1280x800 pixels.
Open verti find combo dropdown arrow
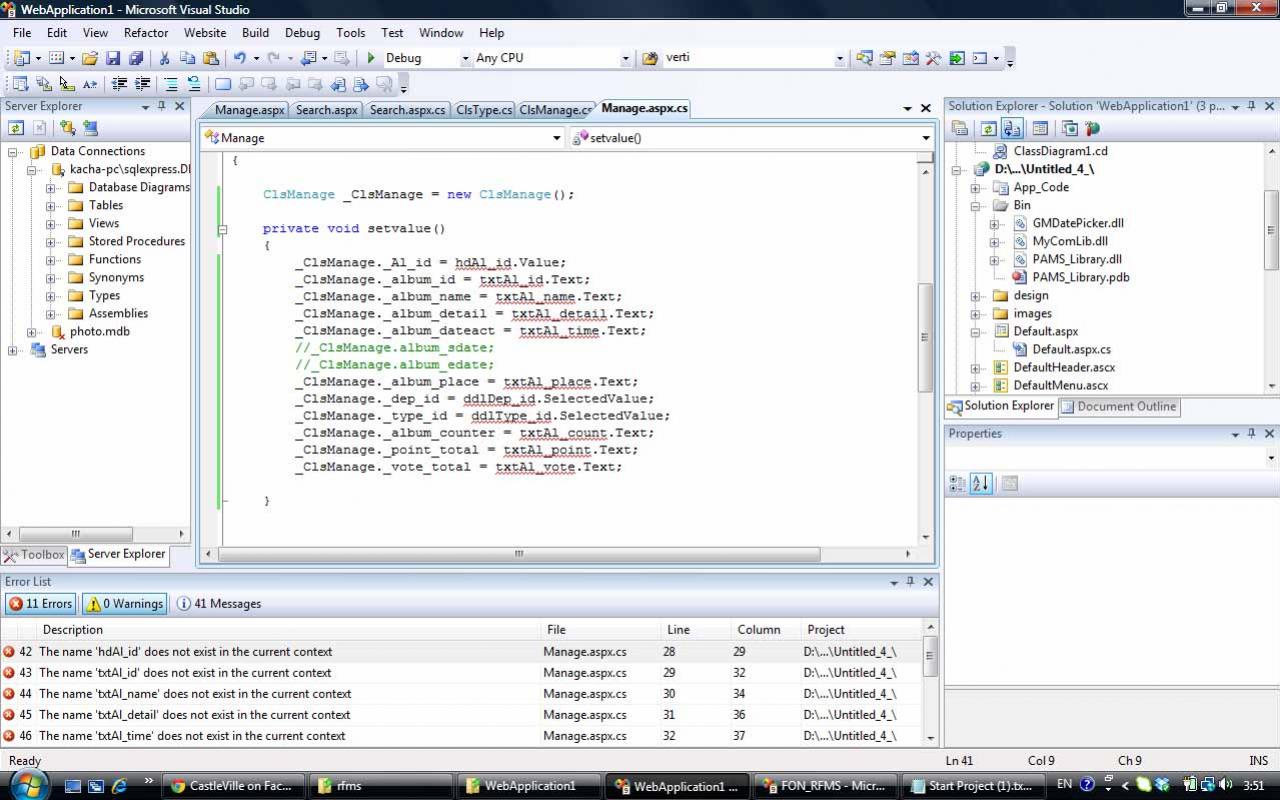coord(840,58)
